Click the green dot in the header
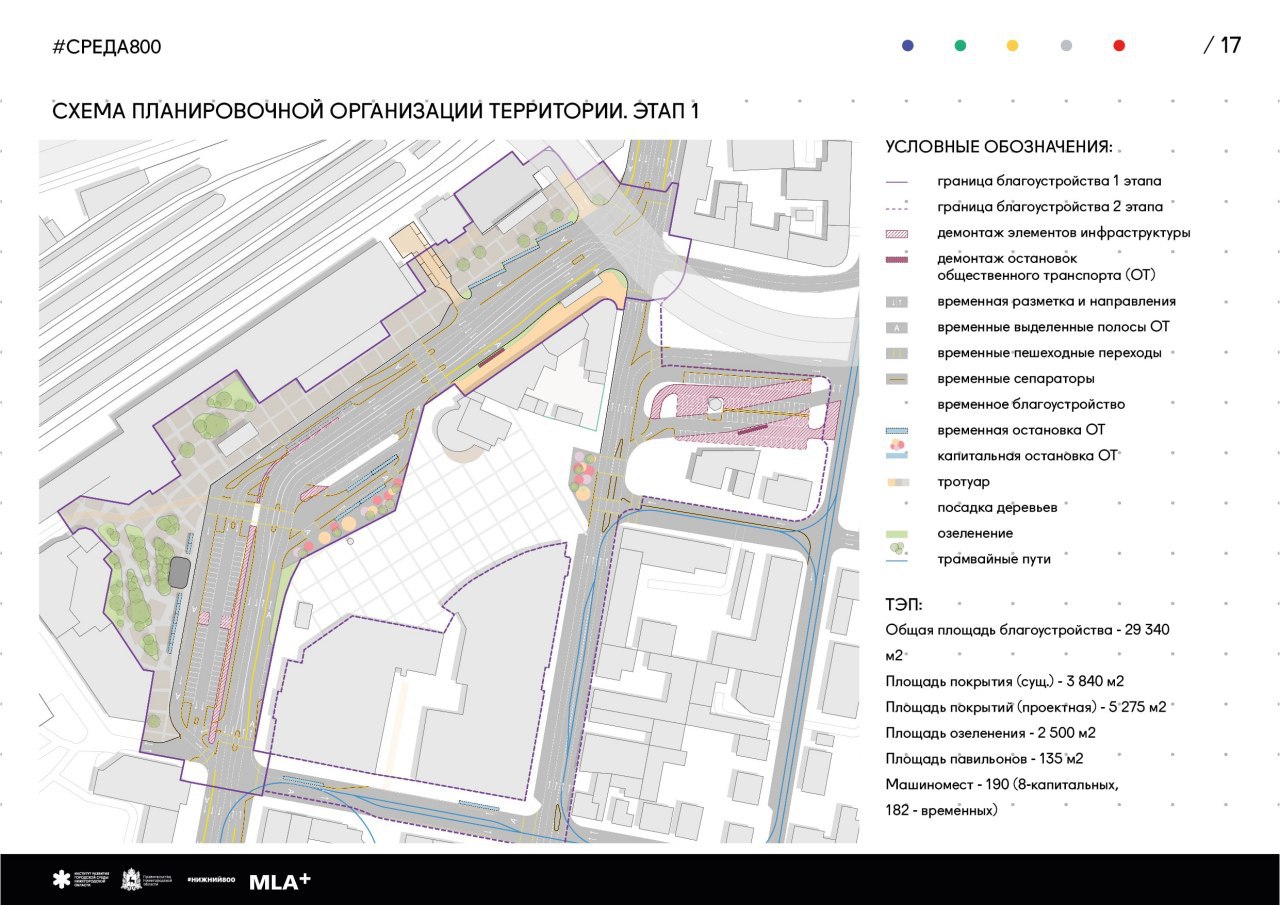Screen dimensions: 1280x905 tap(960, 46)
